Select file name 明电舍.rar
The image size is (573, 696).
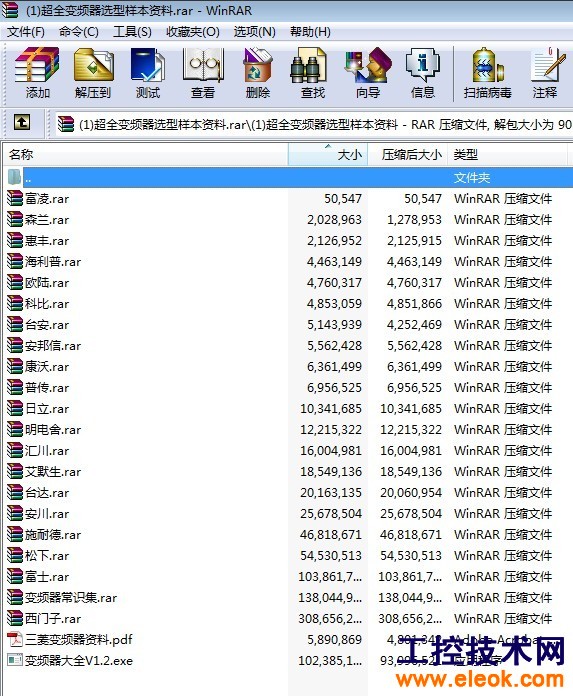tap(53, 430)
